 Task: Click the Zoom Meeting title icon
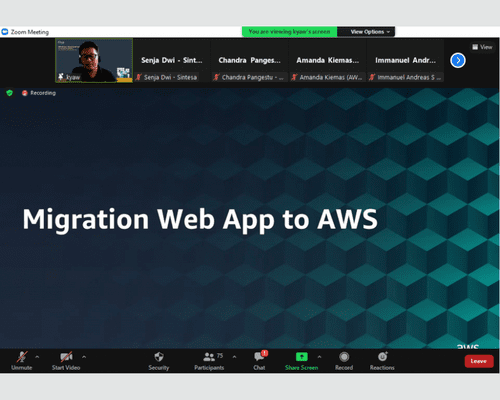[5, 32]
